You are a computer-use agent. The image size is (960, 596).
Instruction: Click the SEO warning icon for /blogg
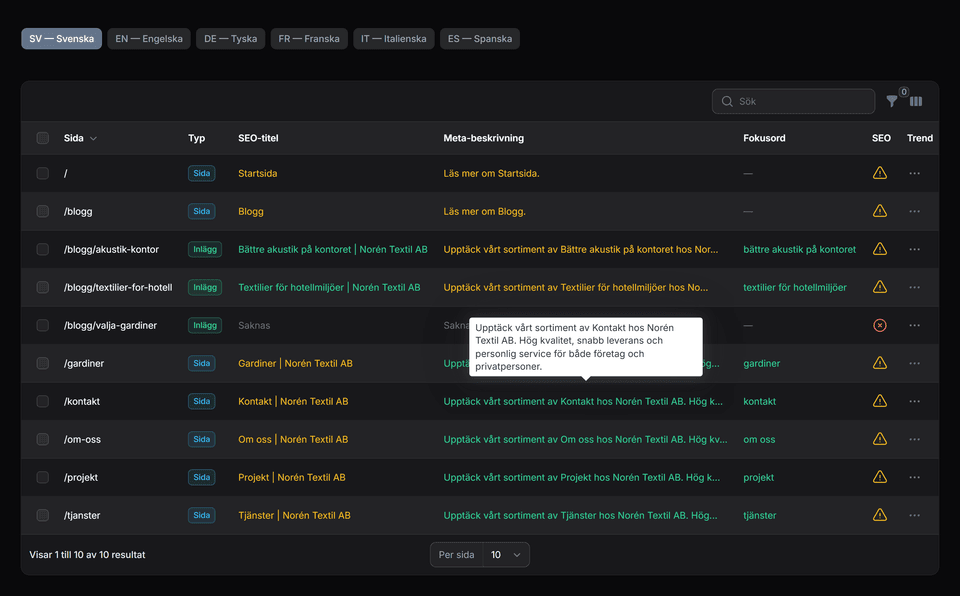click(880, 211)
